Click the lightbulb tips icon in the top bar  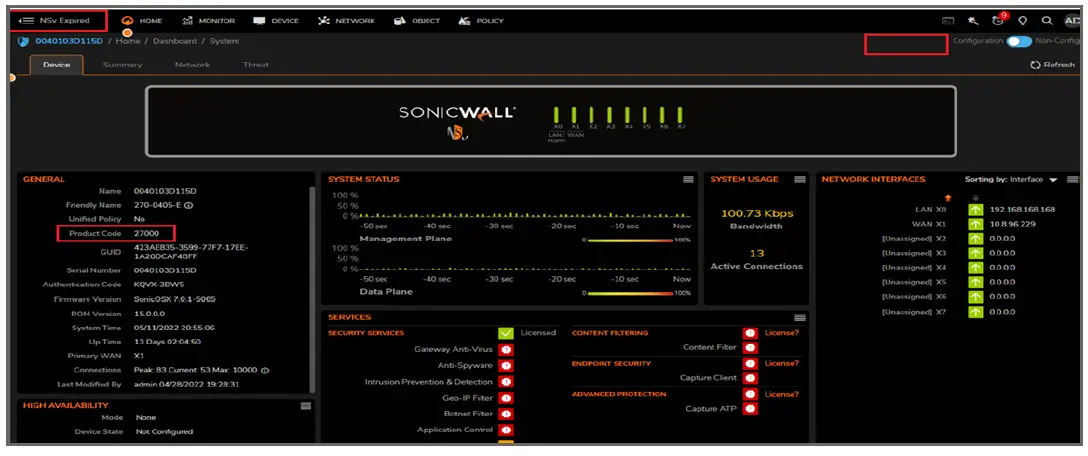1023,21
